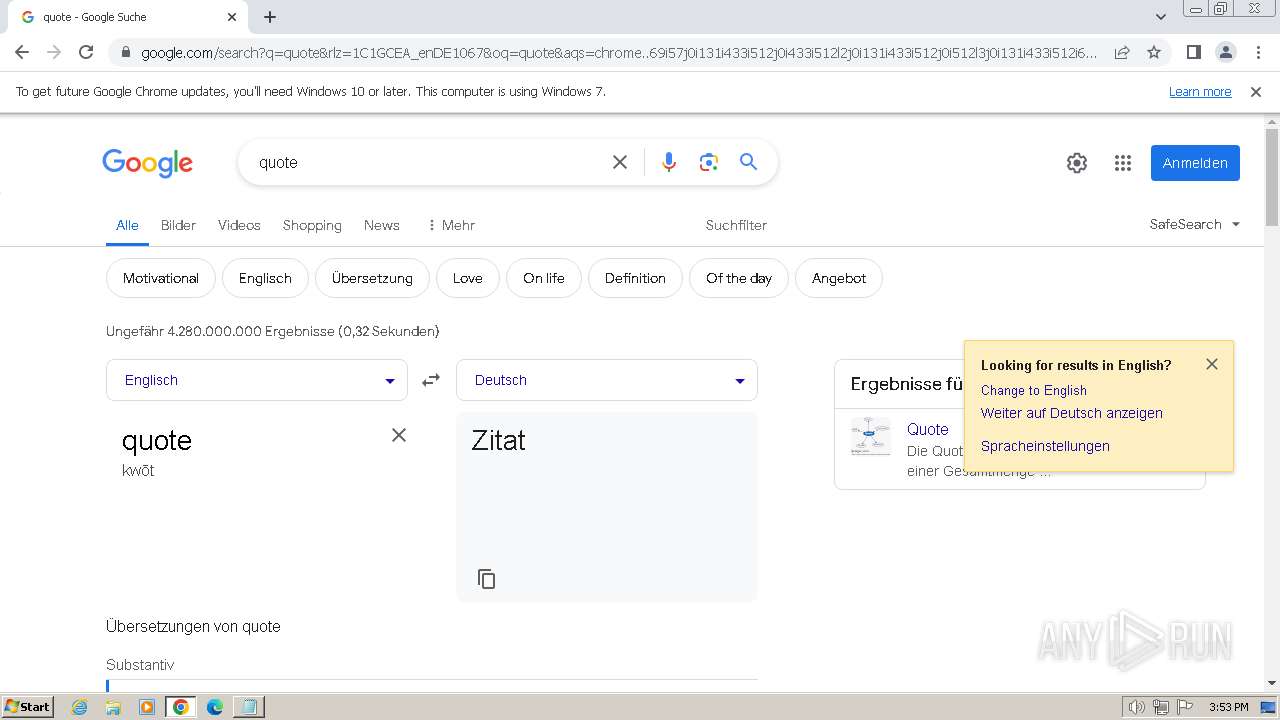Screen dimensions: 1280x720
Task: Select the Übersetzung filter chip
Action: 372,278
